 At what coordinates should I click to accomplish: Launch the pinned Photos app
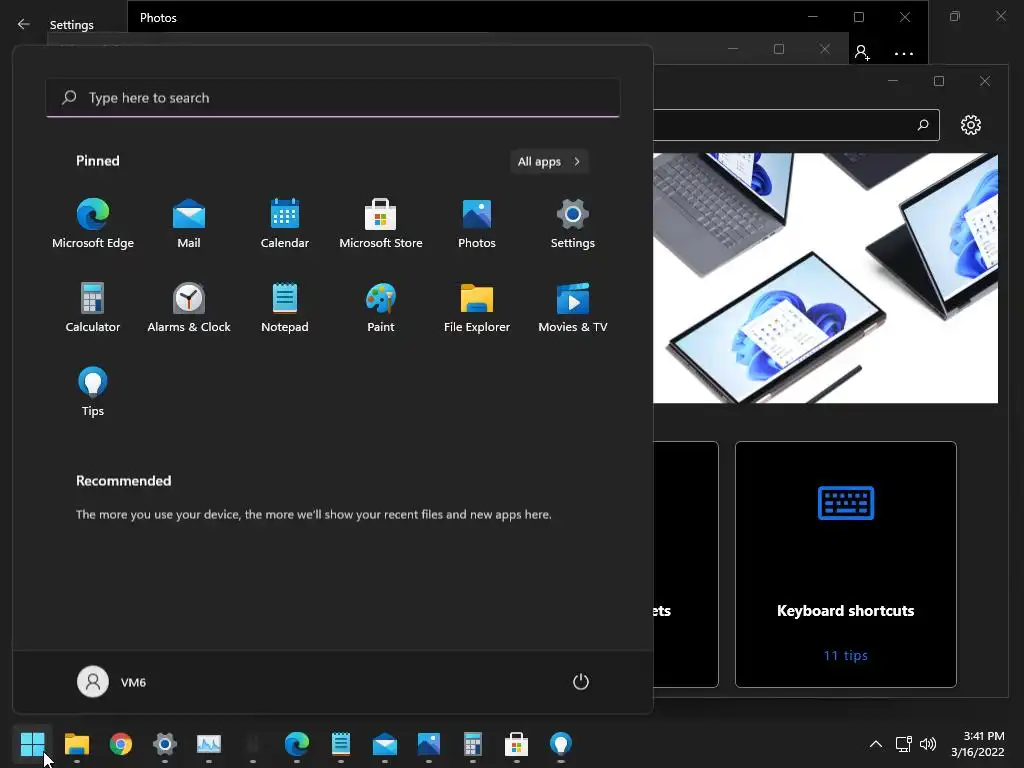477,223
